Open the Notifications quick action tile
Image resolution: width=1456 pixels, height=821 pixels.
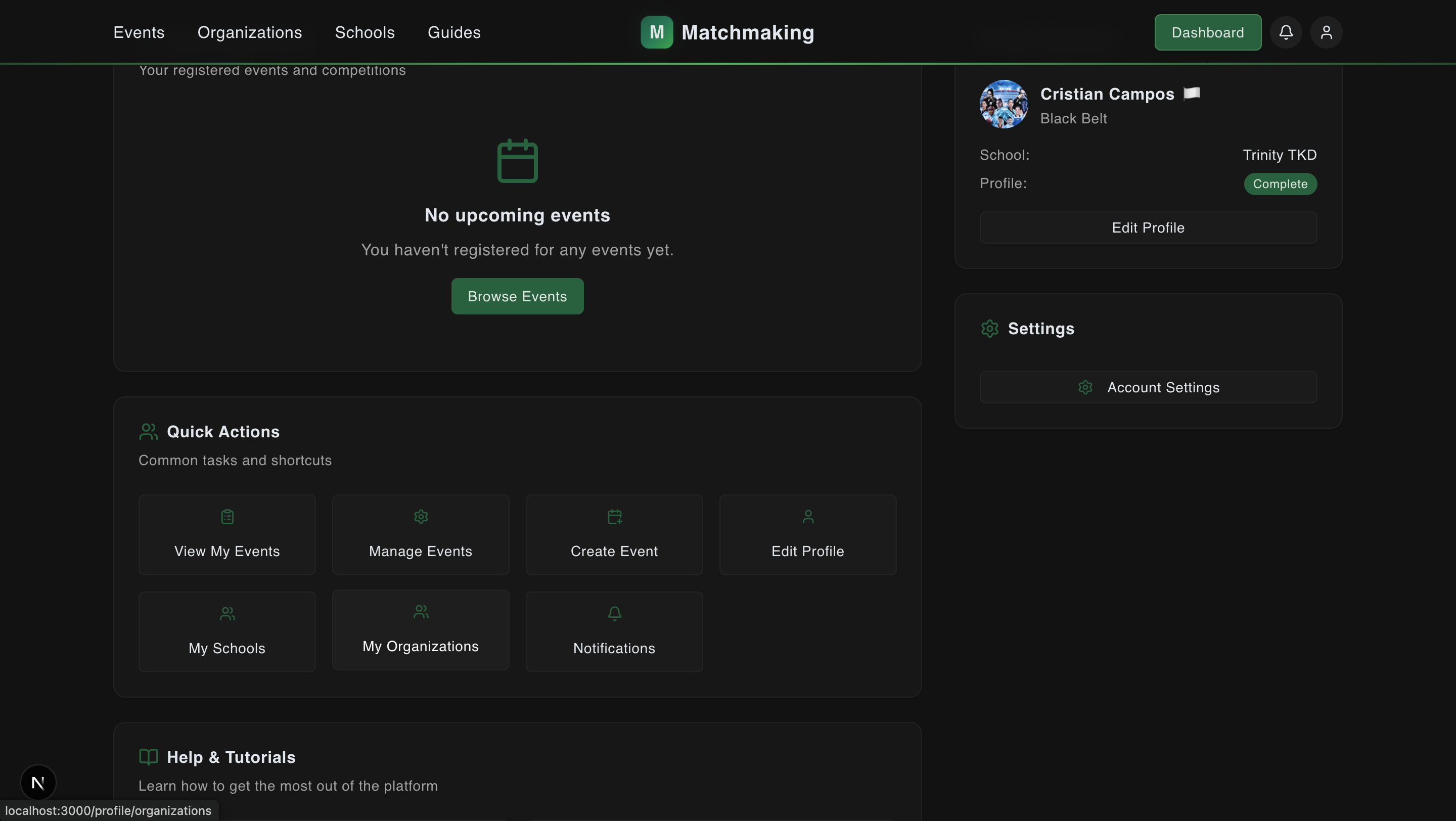pos(614,632)
